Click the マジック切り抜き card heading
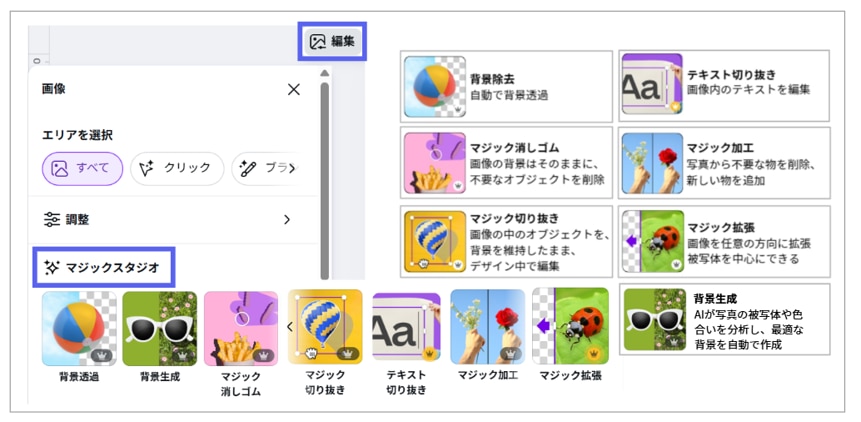Screen dimensions: 861x422 point(515,218)
